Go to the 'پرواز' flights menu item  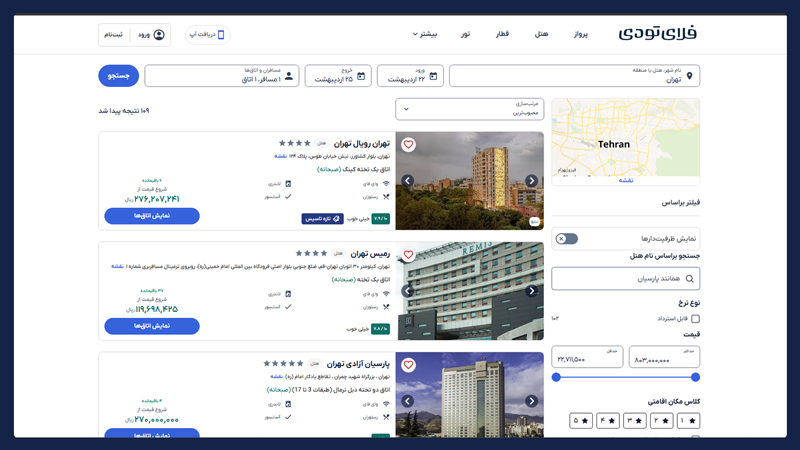(x=581, y=34)
